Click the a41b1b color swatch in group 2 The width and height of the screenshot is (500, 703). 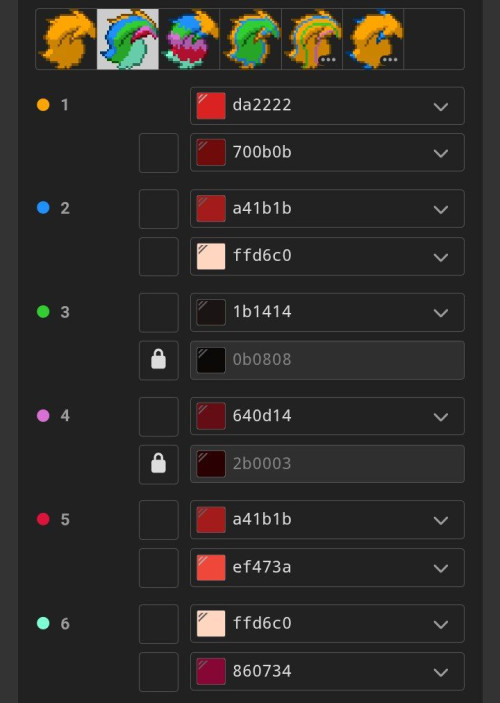(211, 208)
